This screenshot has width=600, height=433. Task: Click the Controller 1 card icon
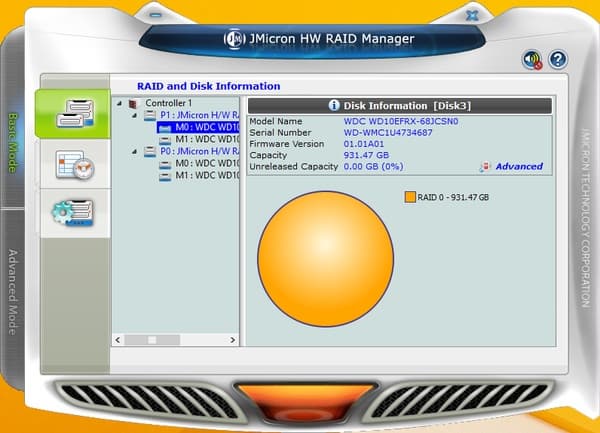click(x=133, y=104)
